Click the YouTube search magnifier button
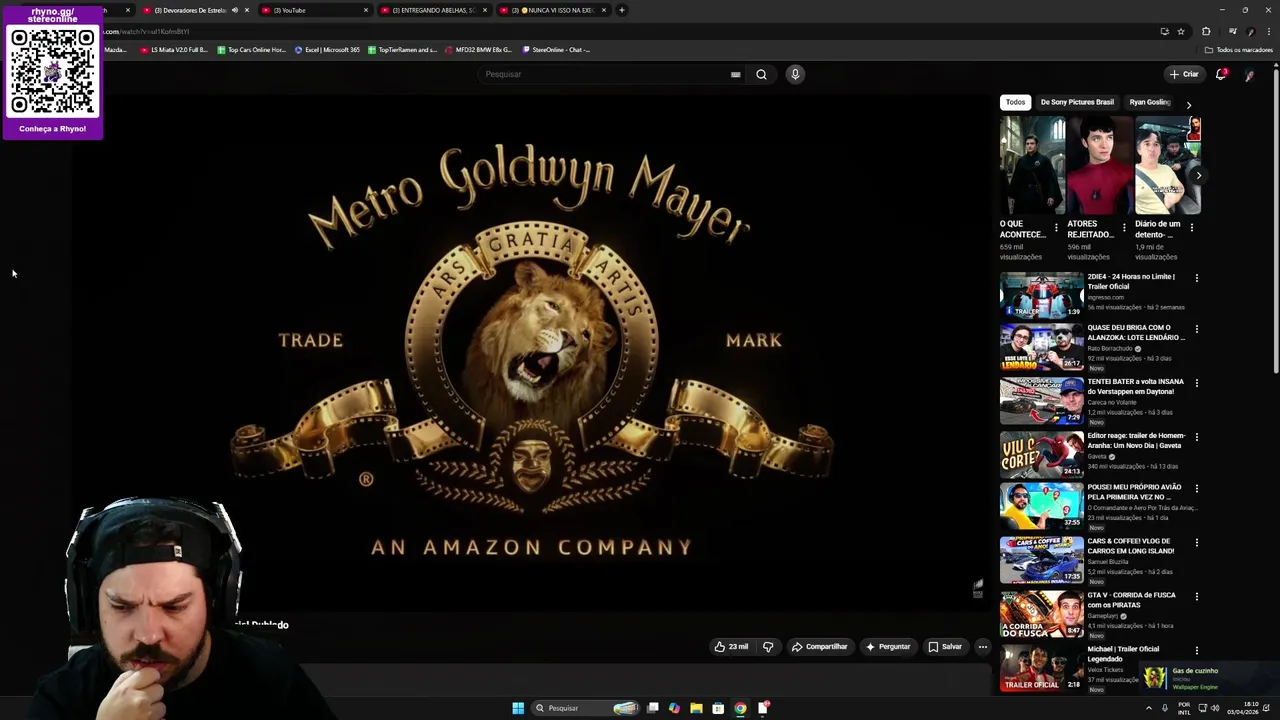Screen dimensions: 1280x720 [761, 74]
